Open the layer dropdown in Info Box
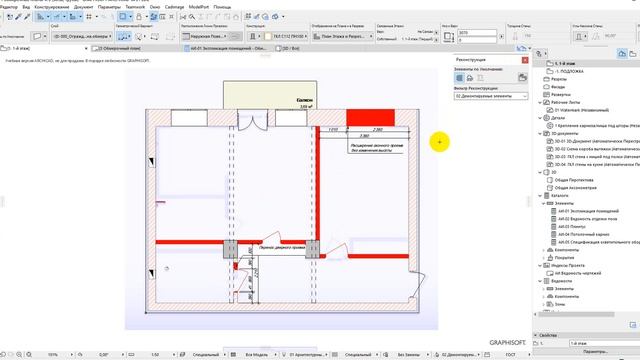 coord(82,36)
